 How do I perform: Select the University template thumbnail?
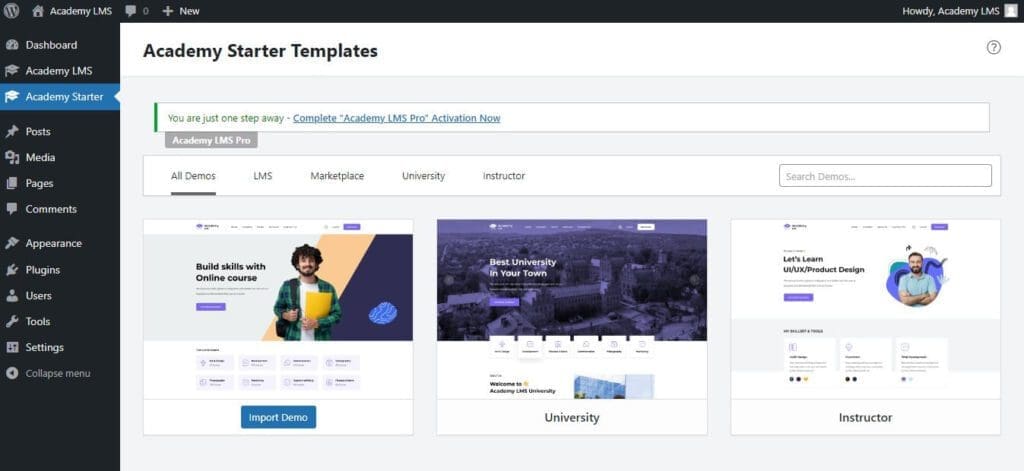[571, 308]
